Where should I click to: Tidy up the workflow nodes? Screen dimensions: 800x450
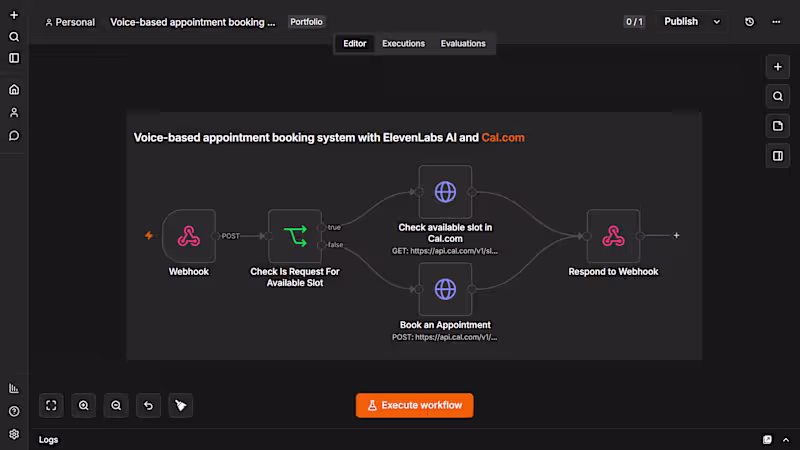point(181,405)
